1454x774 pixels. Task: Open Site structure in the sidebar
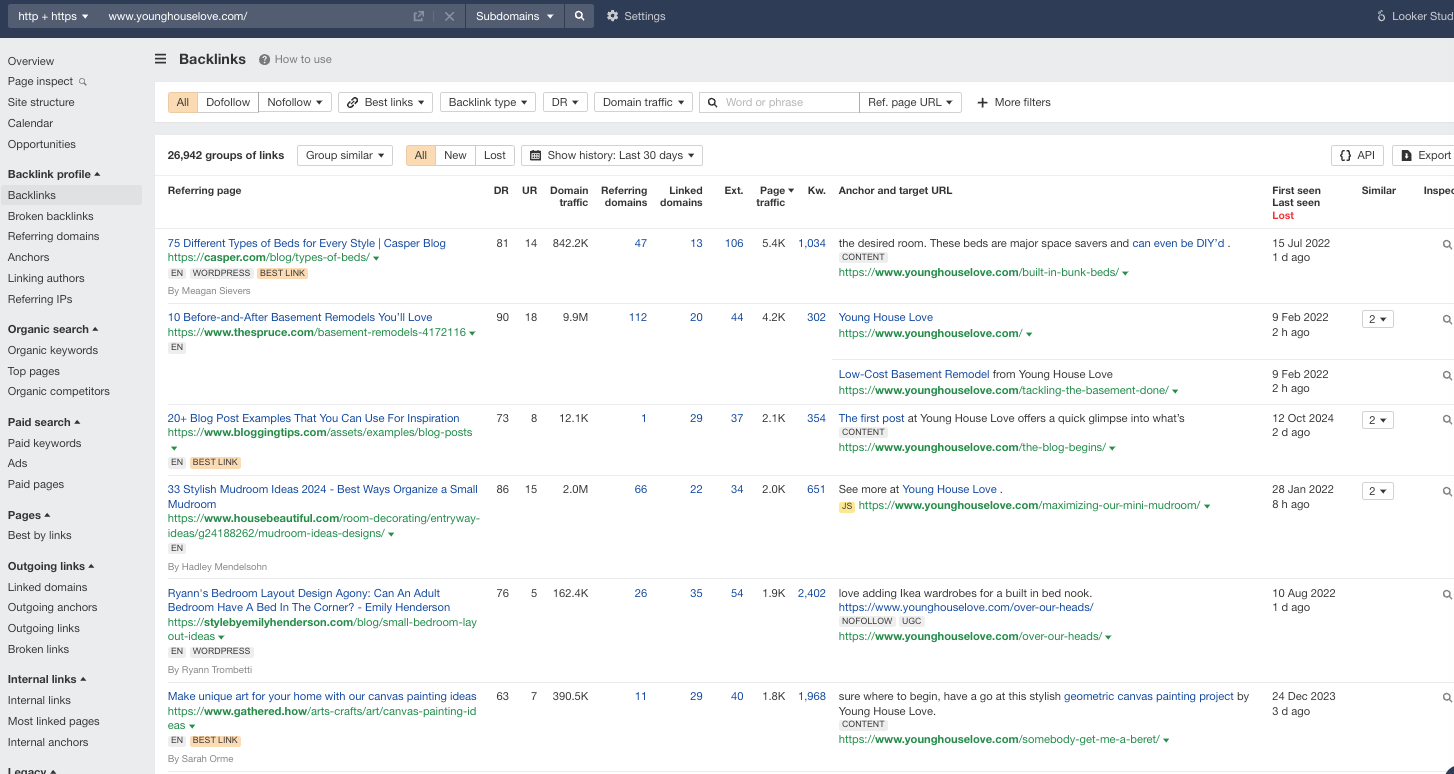[41, 102]
